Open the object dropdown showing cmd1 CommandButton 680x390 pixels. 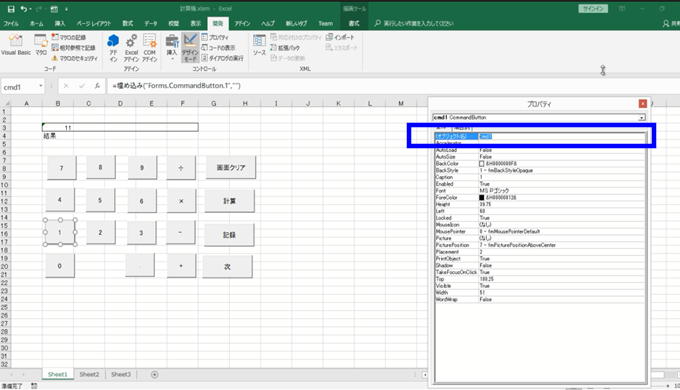point(641,118)
